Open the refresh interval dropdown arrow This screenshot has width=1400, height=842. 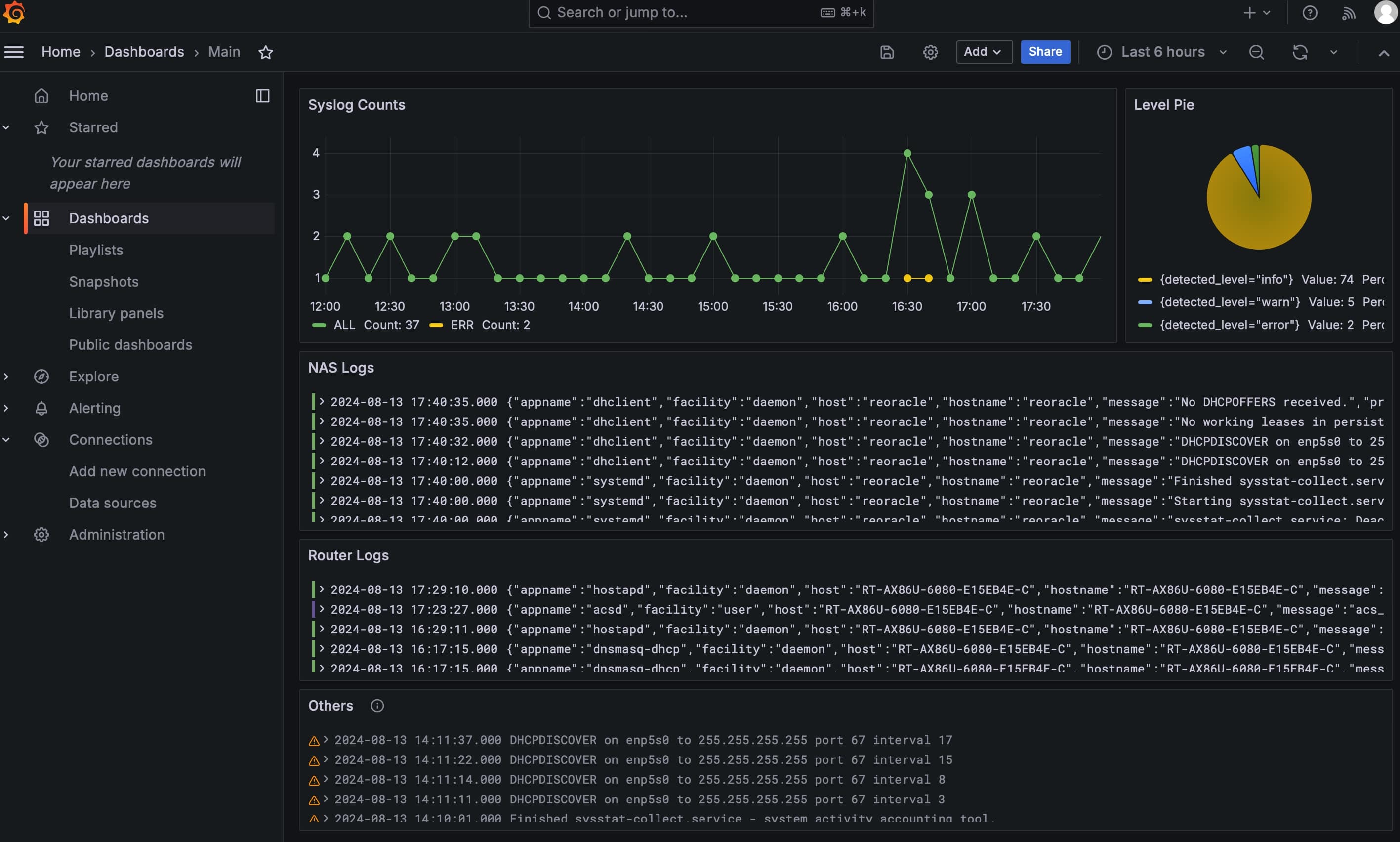[x=1334, y=52]
